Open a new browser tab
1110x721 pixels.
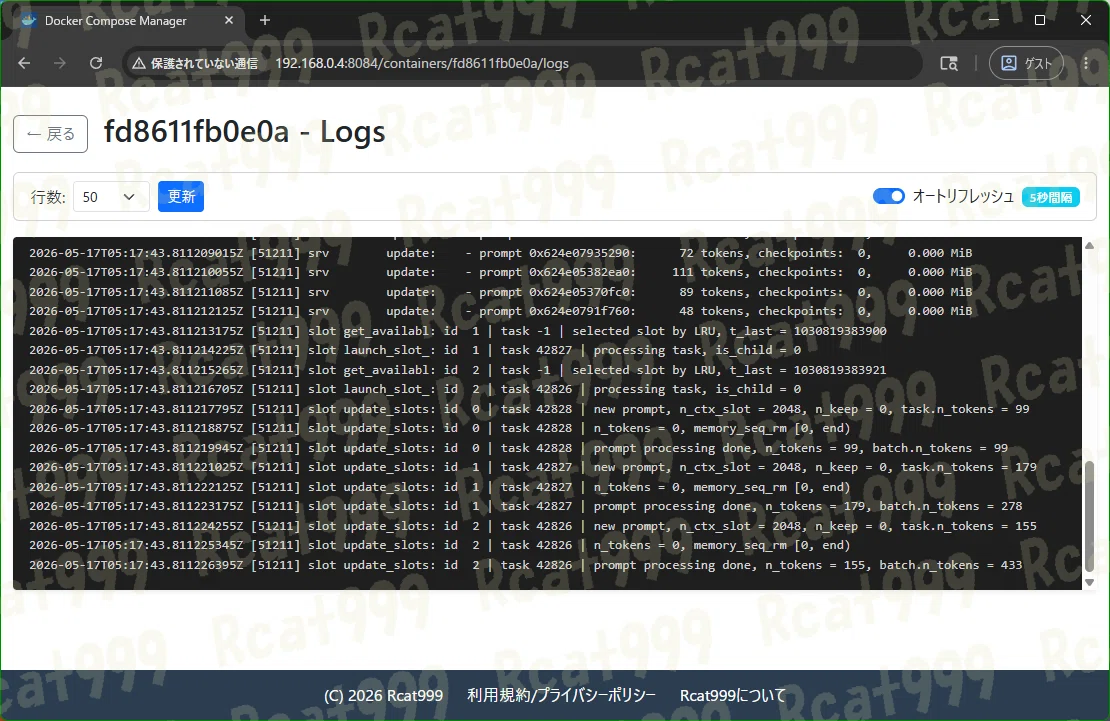(x=265, y=20)
